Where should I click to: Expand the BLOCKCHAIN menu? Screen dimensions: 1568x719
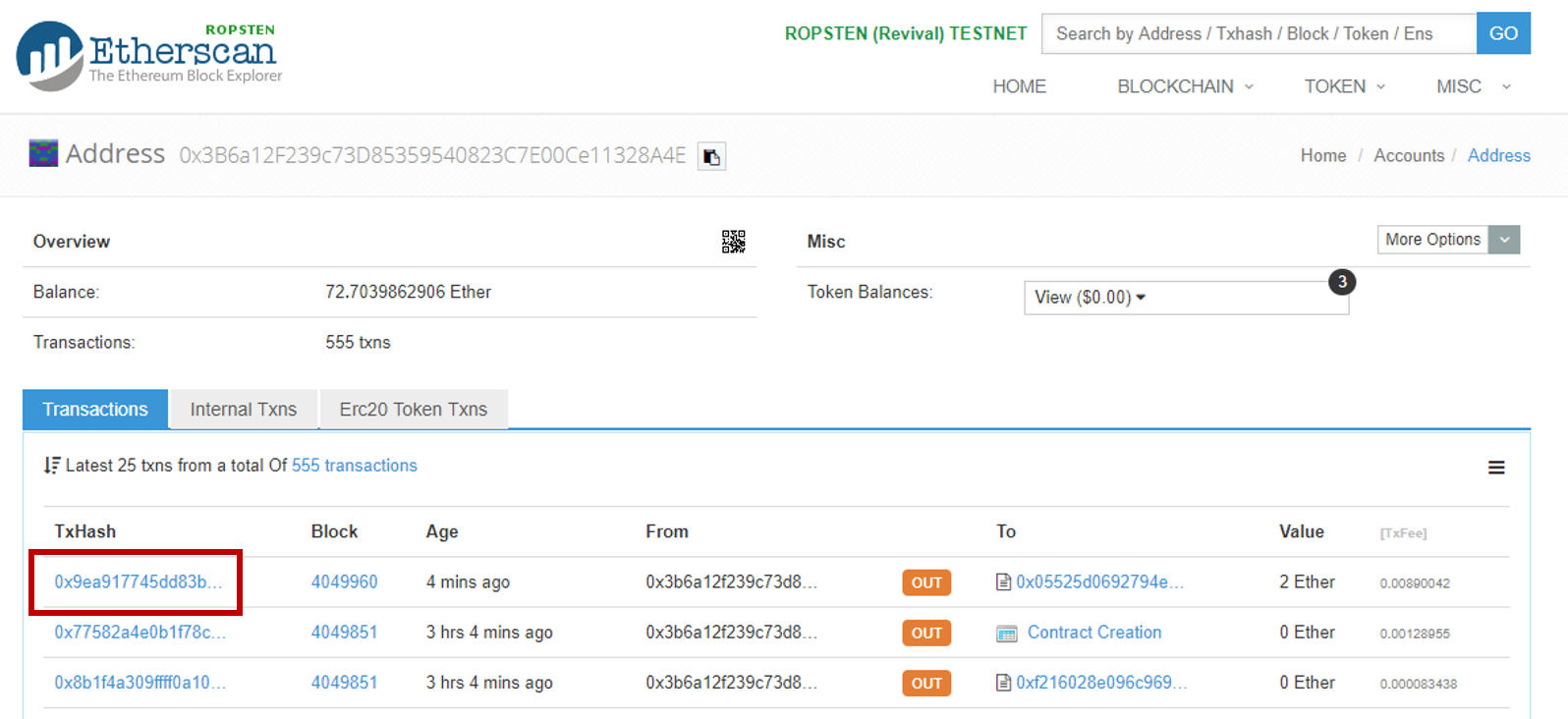click(1185, 86)
